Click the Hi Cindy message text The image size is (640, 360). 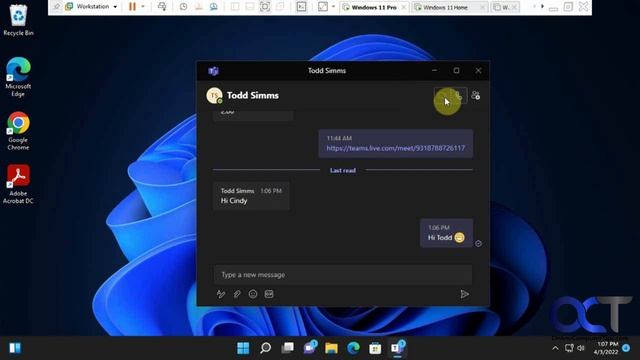pyautogui.click(x=234, y=201)
